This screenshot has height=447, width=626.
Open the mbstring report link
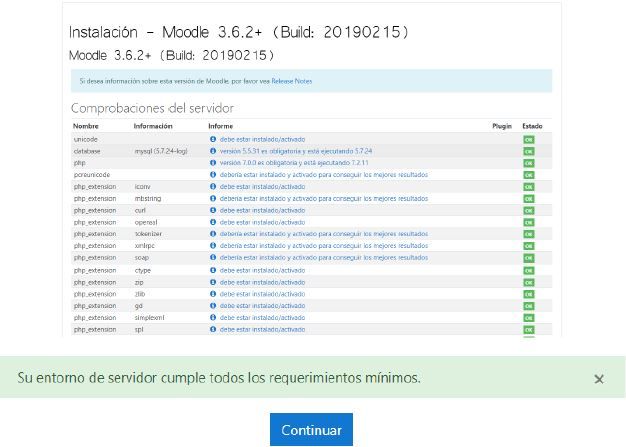pos(324,198)
